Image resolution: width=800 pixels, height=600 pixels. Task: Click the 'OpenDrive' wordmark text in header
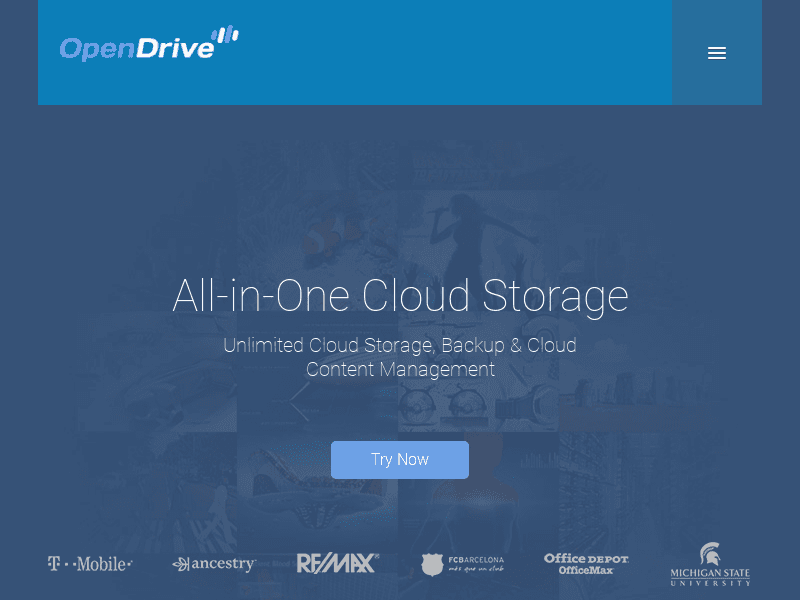pyautogui.click(x=135, y=45)
